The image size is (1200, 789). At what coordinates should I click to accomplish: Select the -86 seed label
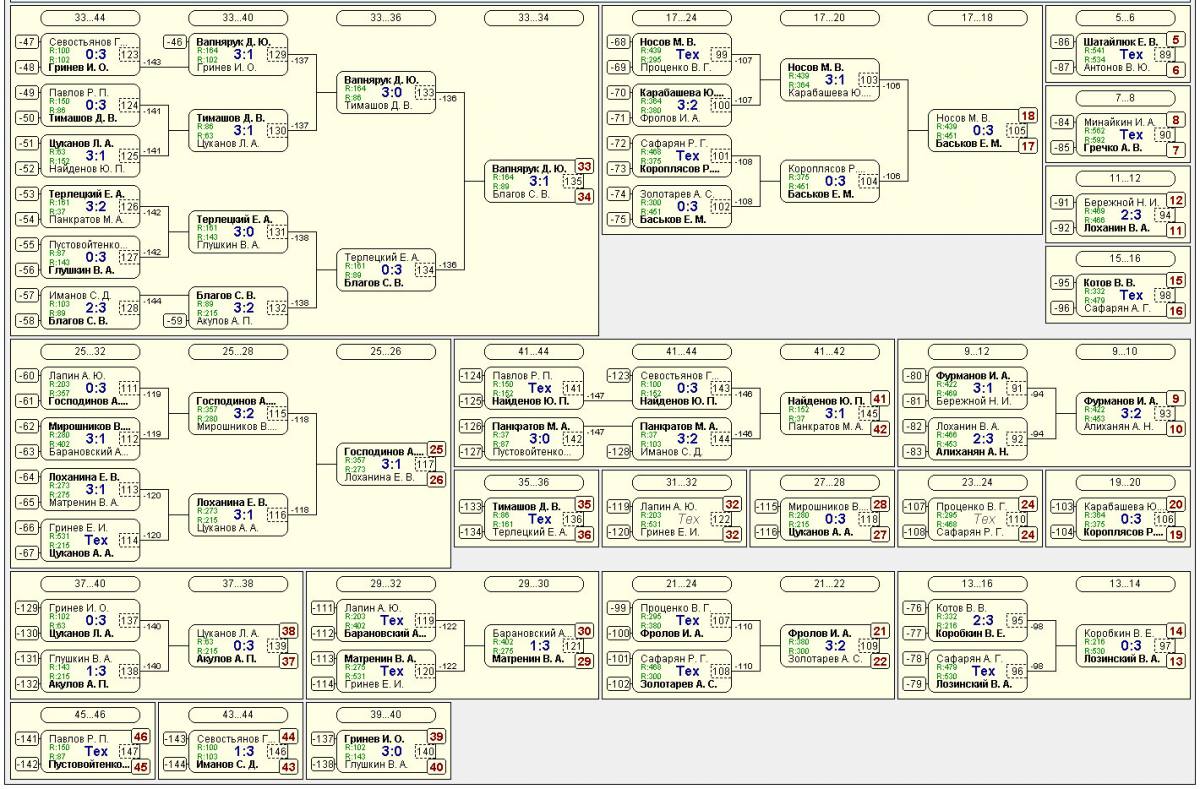[x=1062, y=42]
